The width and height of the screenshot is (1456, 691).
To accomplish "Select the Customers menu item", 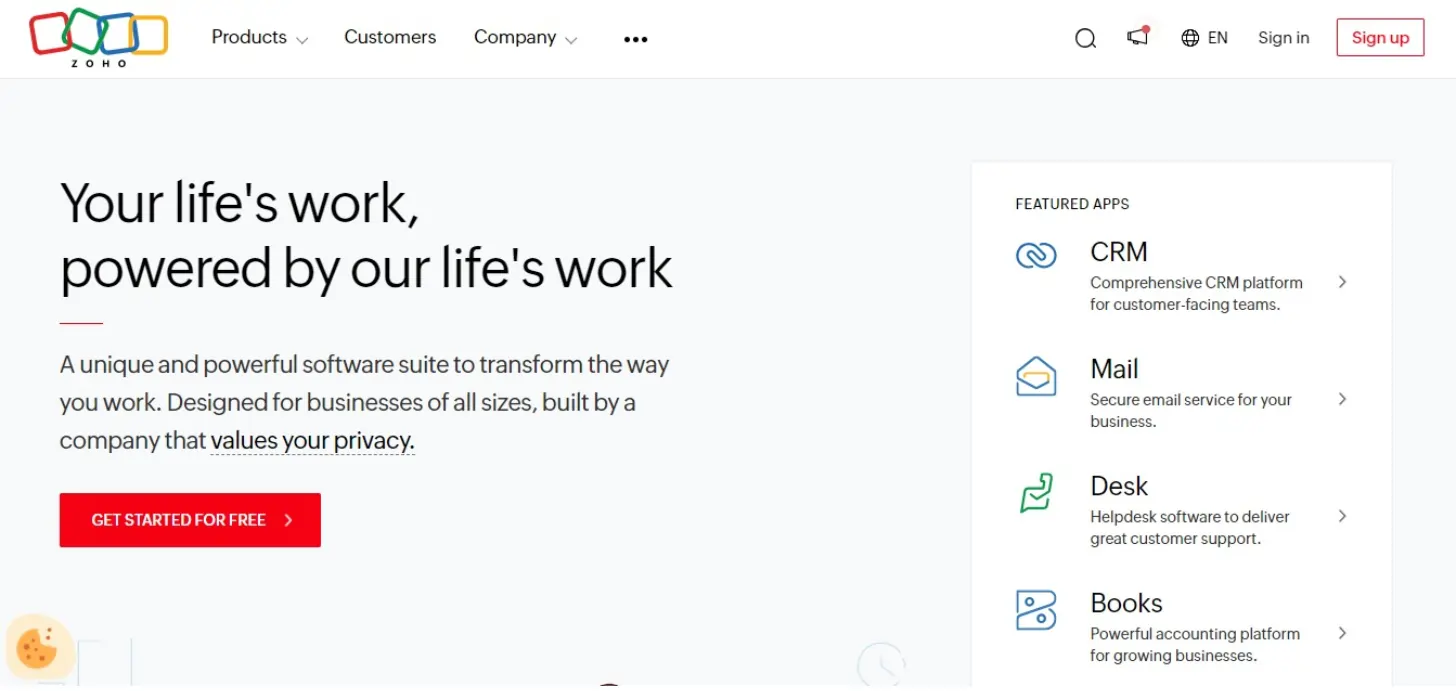I will pos(390,38).
